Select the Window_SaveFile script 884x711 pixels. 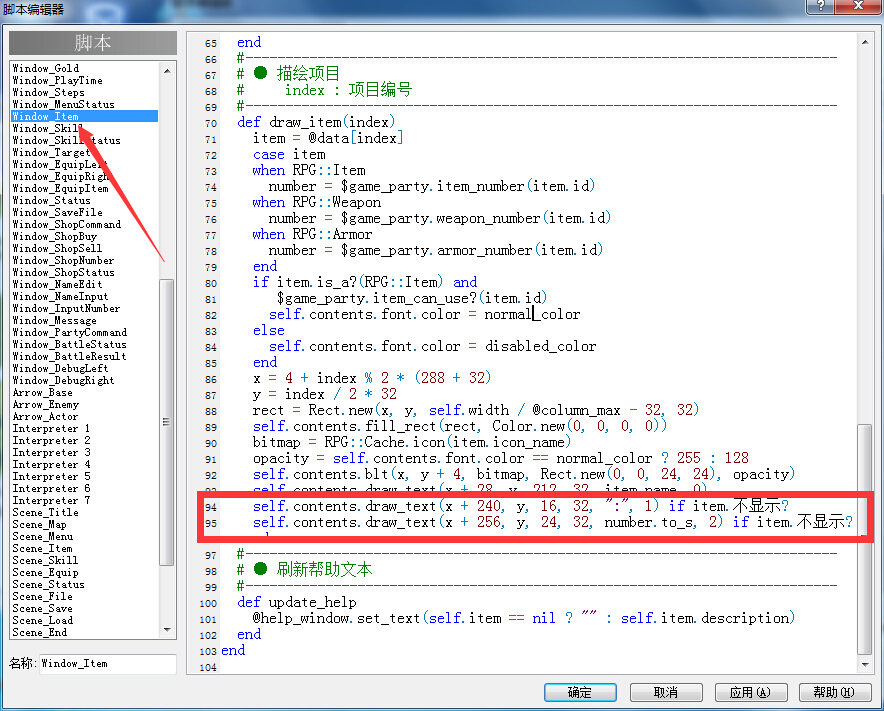coord(58,213)
